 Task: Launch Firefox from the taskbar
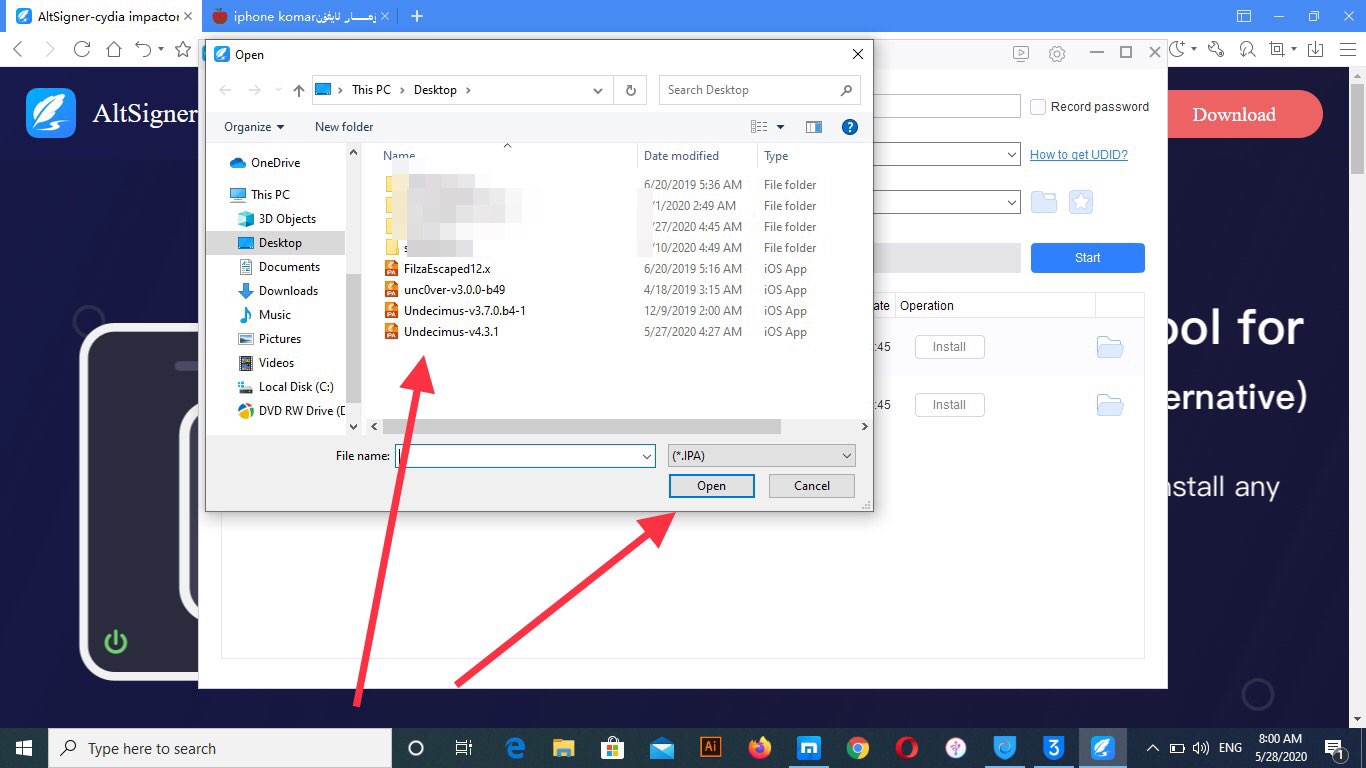[760, 748]
